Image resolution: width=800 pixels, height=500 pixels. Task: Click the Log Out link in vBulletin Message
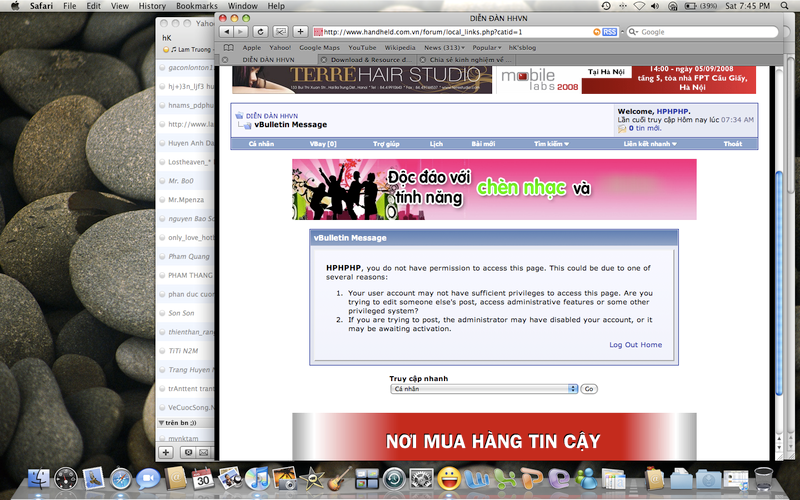coord(623,345)
